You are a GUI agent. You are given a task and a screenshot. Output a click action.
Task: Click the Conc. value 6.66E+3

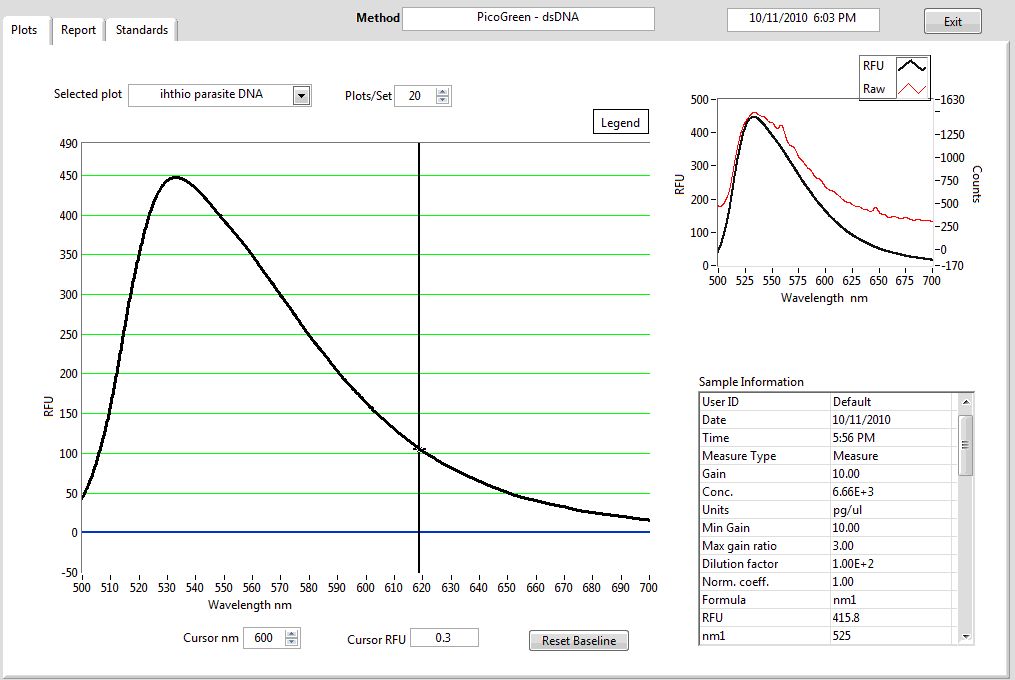click(853, 492)
